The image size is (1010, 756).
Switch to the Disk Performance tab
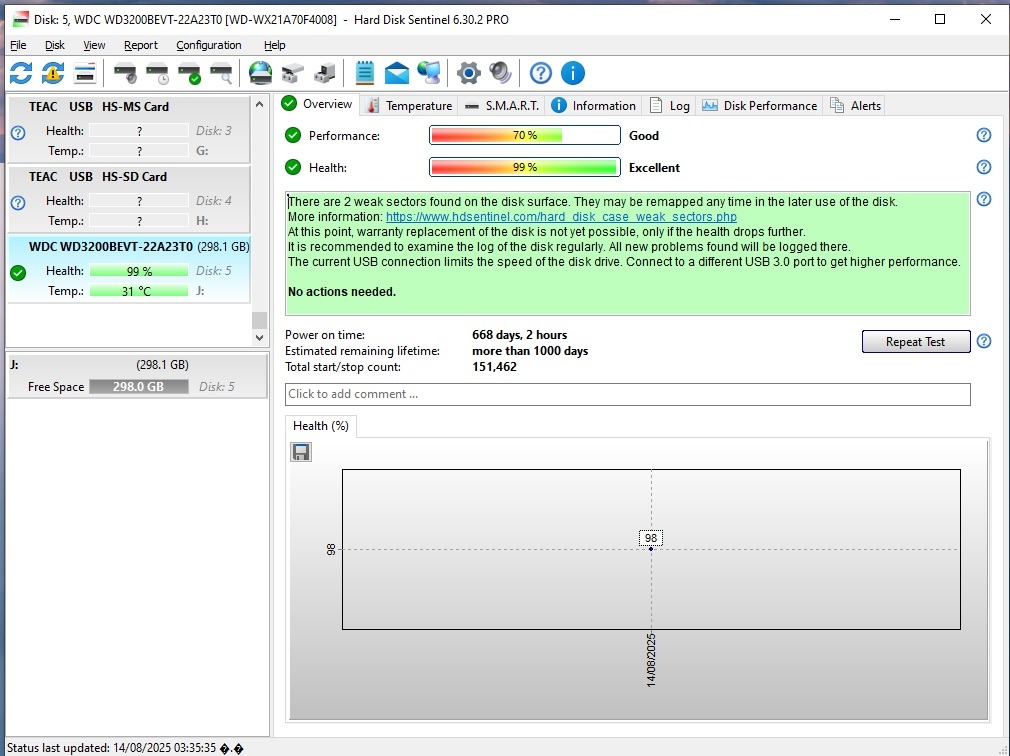[x=759, y=106]
